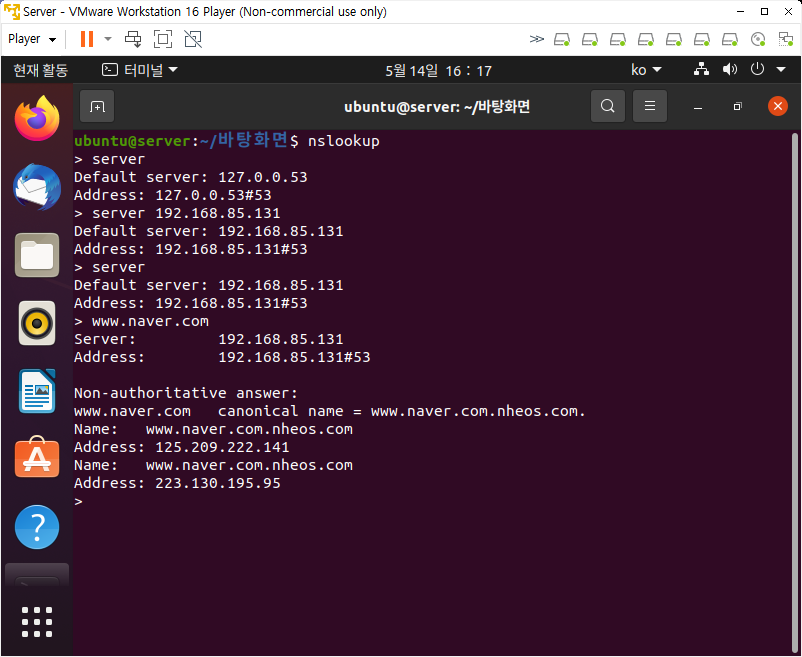Click the "> server 192.168.85.131" command line
Screen dimensions: 802x657
pos(177,213)
